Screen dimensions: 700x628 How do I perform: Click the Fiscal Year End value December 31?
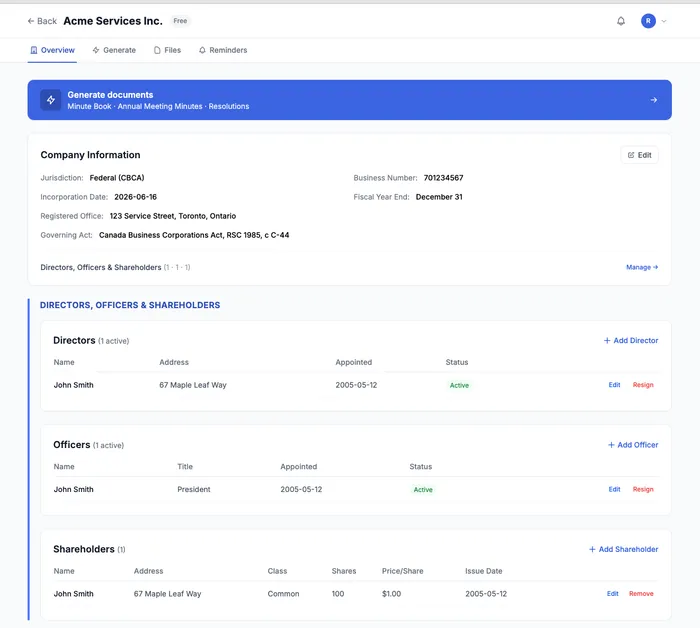coord(439,197)
